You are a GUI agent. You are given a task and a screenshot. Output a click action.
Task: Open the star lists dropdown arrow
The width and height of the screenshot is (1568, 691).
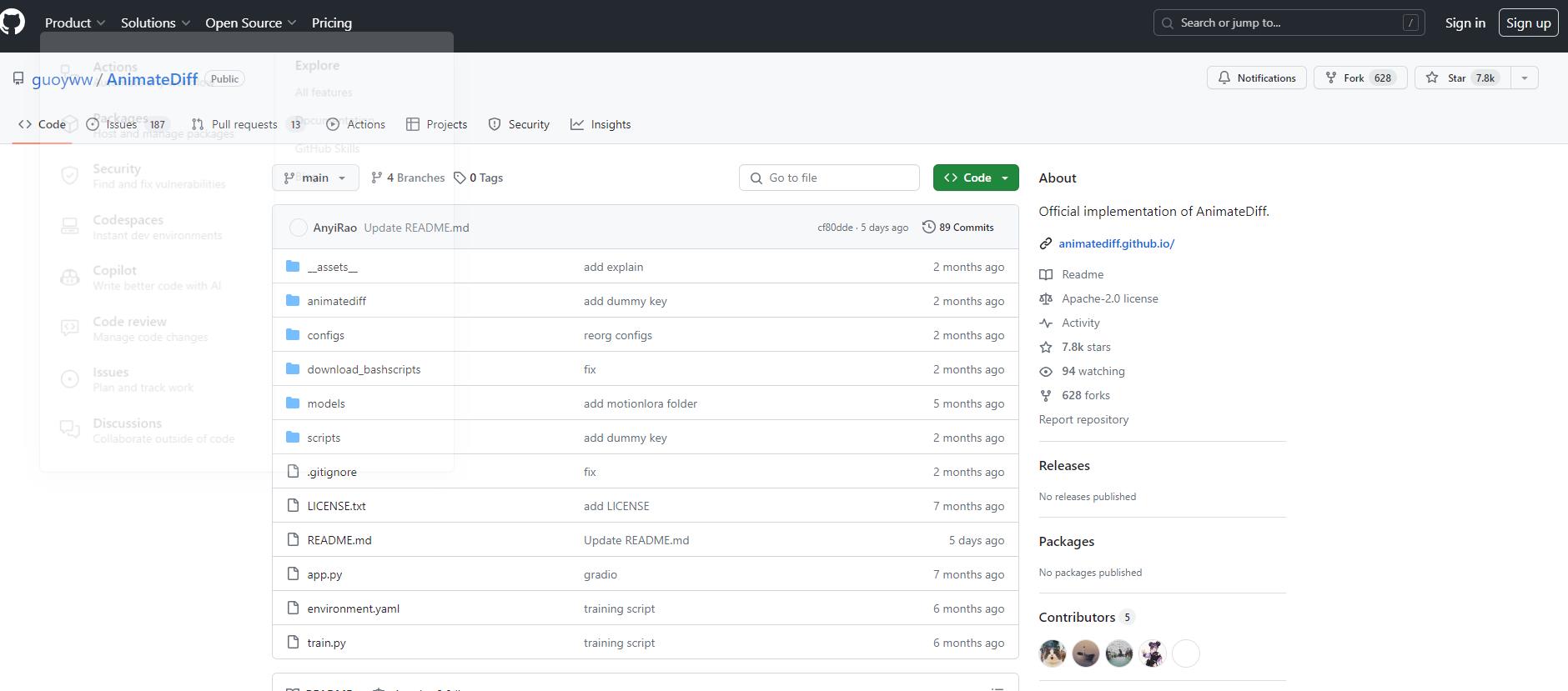point(1525,78)
